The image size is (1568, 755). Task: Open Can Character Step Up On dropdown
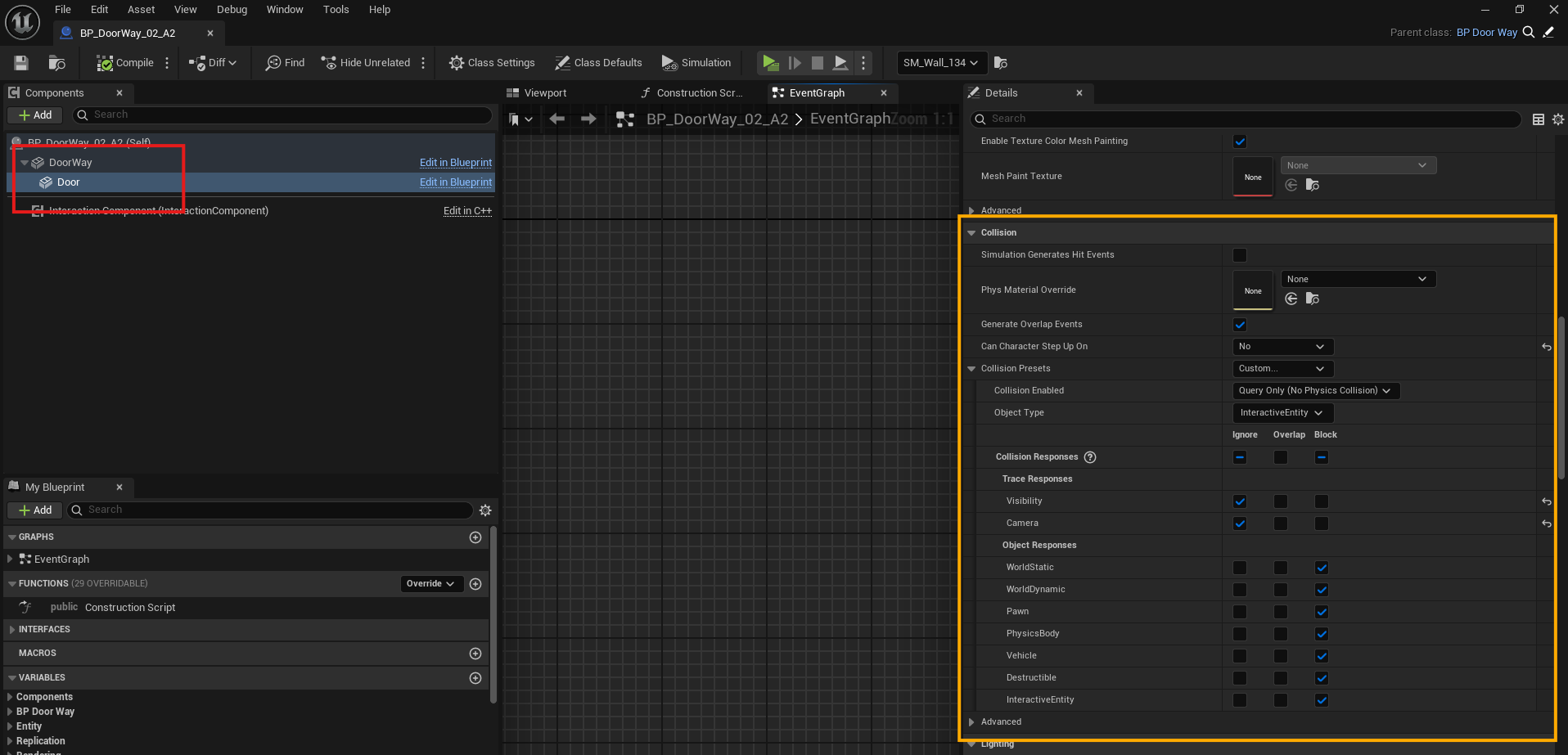[x=1282, y=347]
